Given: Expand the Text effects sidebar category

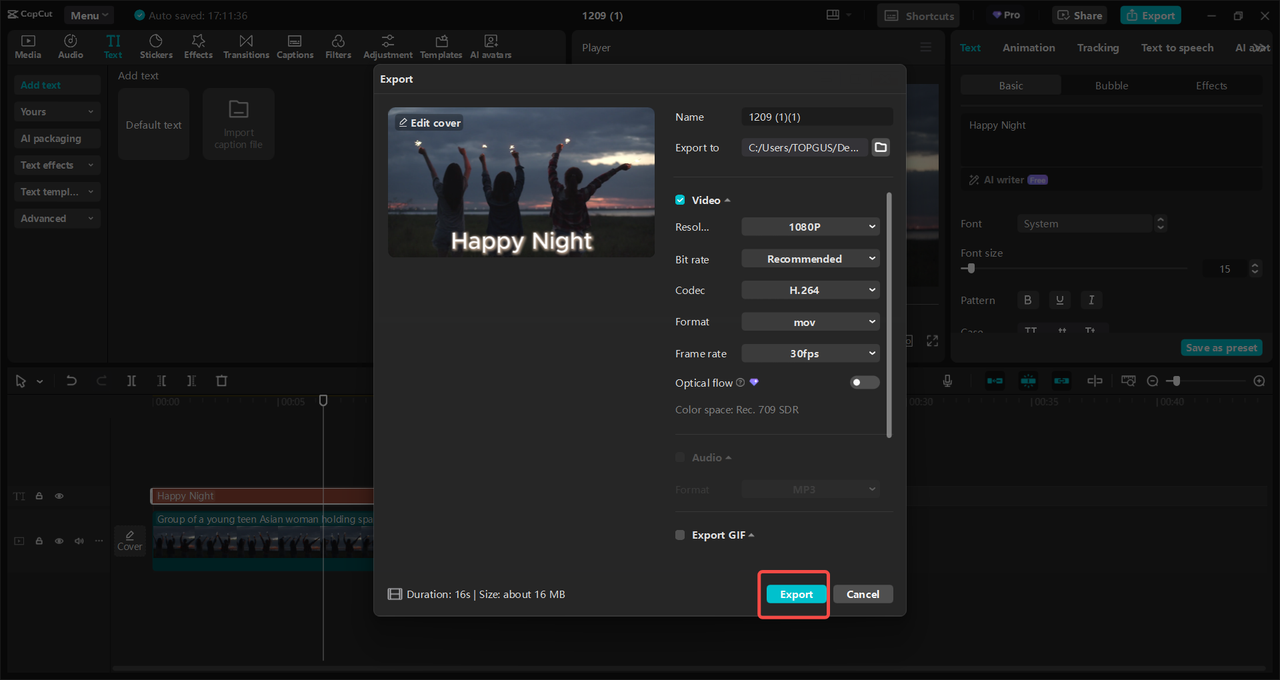Looking at the screenshot, I should point(58,165).
